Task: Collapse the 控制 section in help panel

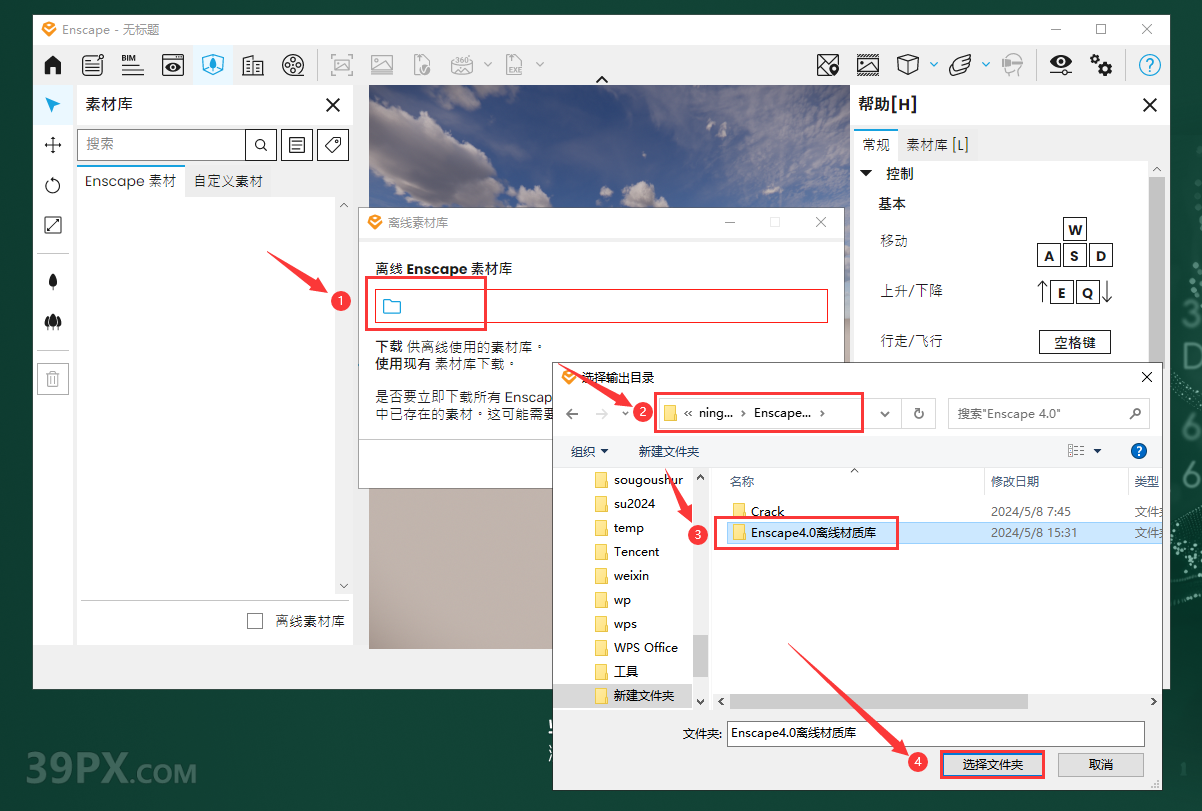Action: click(867, 174)
